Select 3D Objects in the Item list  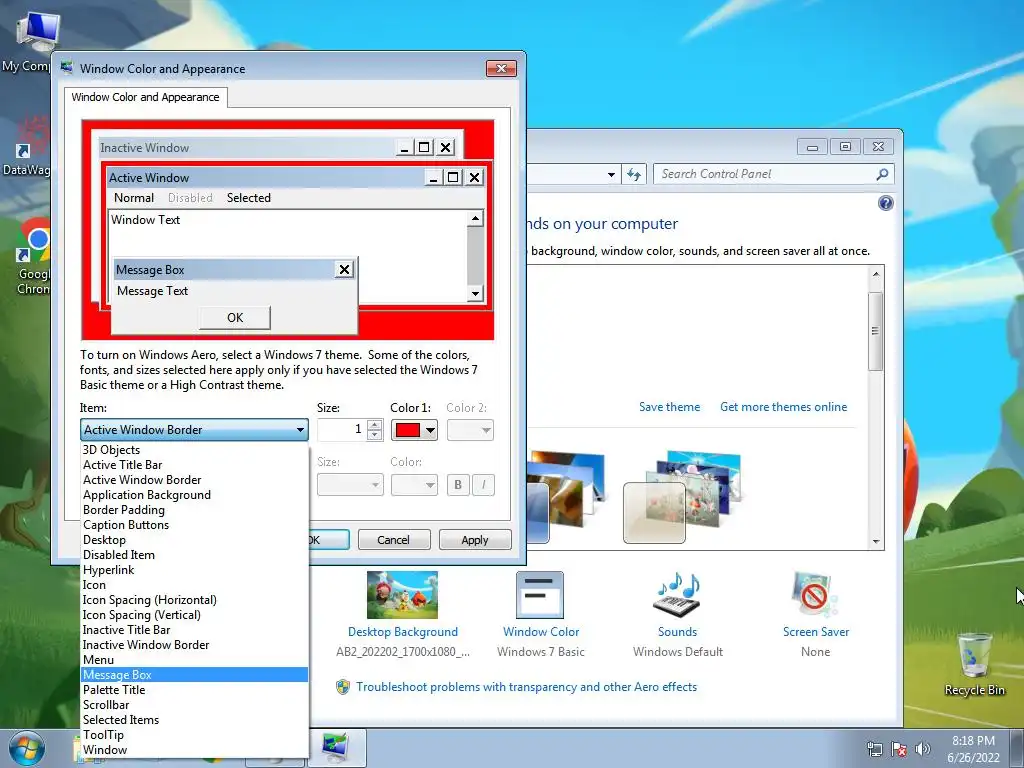click(x=195, y=449)
